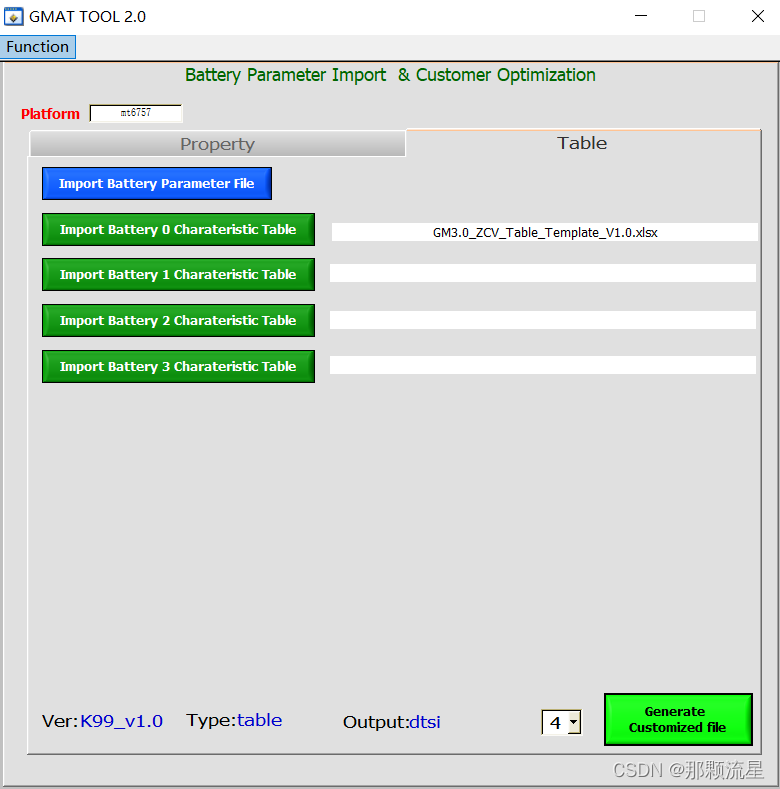
Task: Click Import Battery 3 Charateristic Table
Action: (x=179, y=366)
